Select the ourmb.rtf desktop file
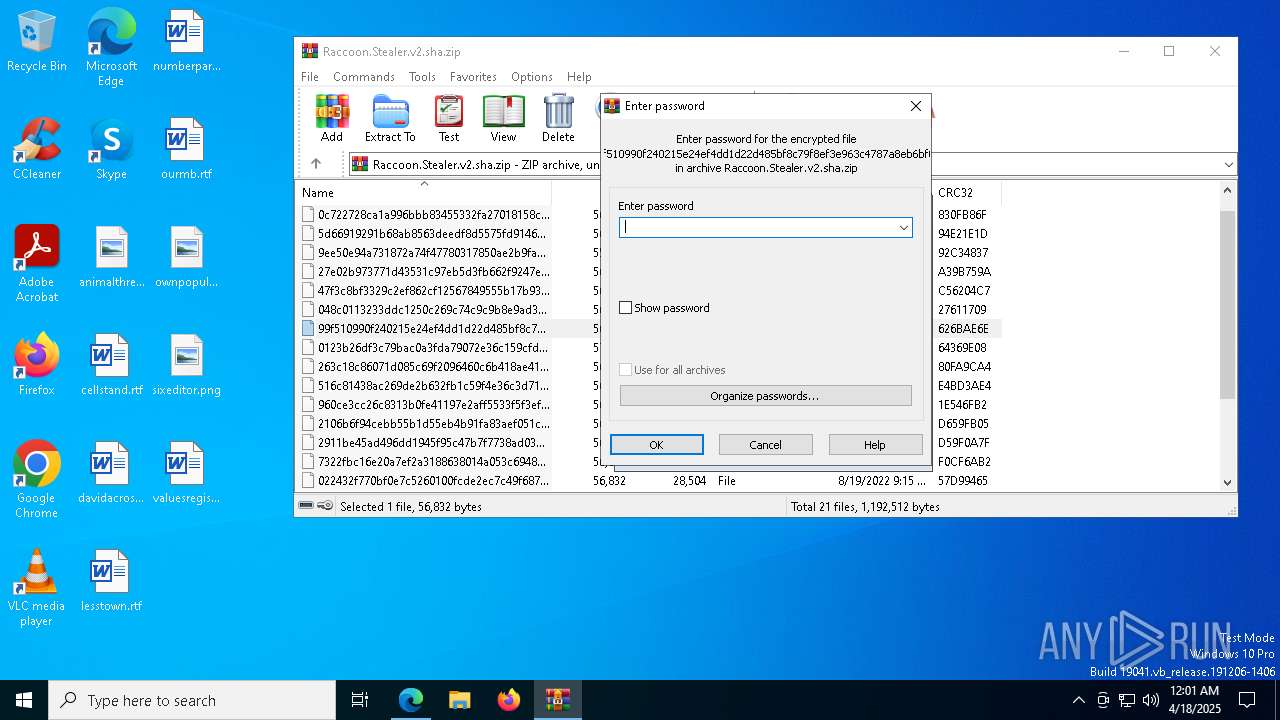 (x=186, y=149)
